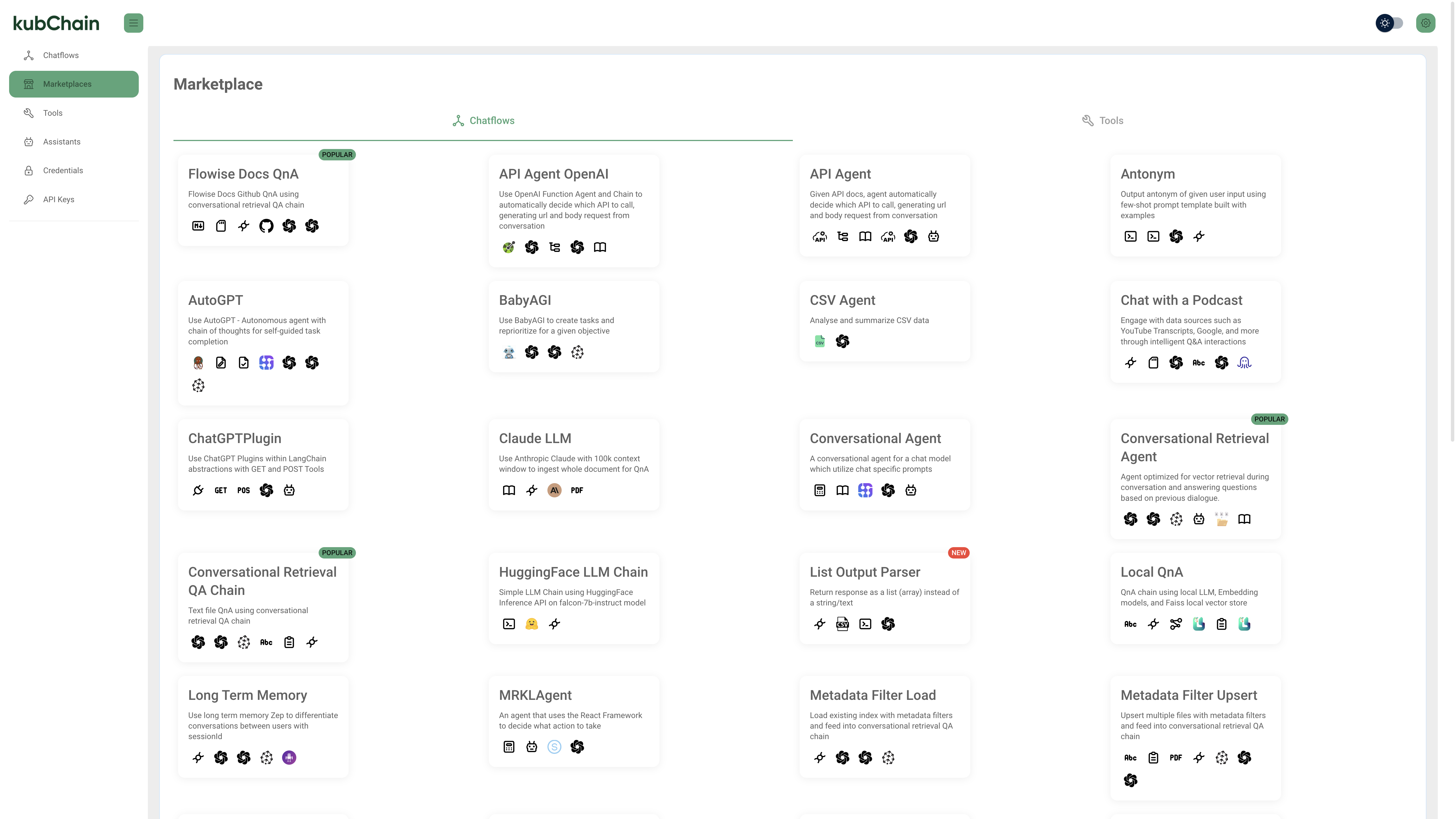The image size is (1456, 819).
Task: Click the purple grid icon in AutoGPT card
Action: point(266,363)
